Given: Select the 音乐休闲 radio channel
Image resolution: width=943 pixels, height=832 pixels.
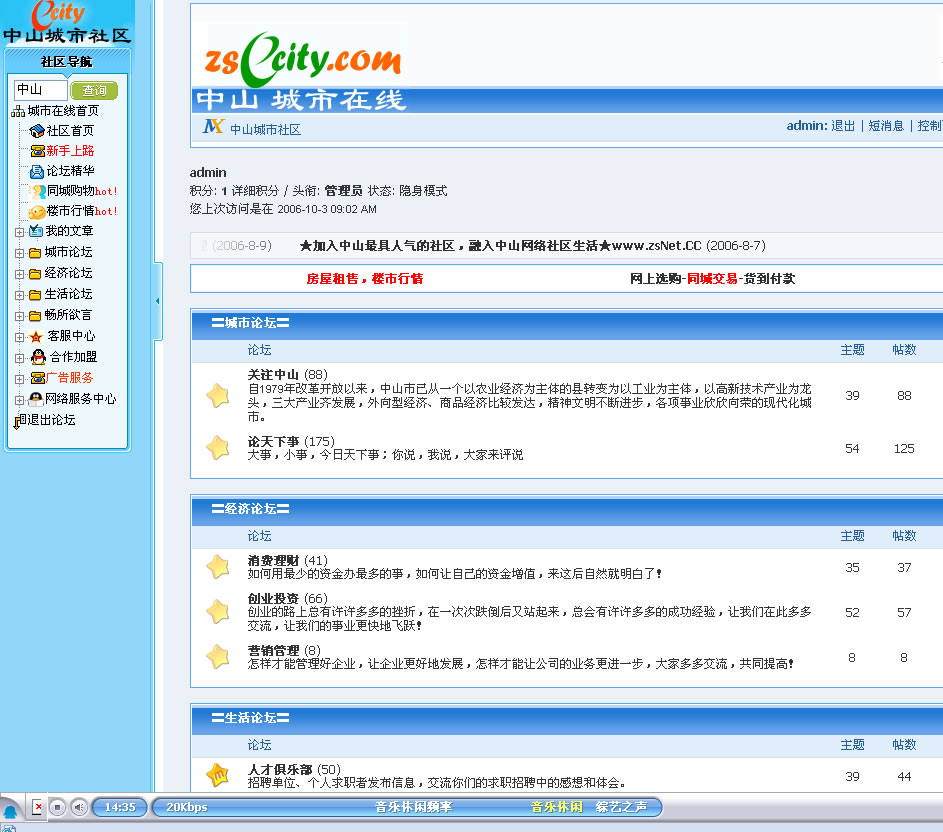Looking at the screenshot, I should coord(556,807).
